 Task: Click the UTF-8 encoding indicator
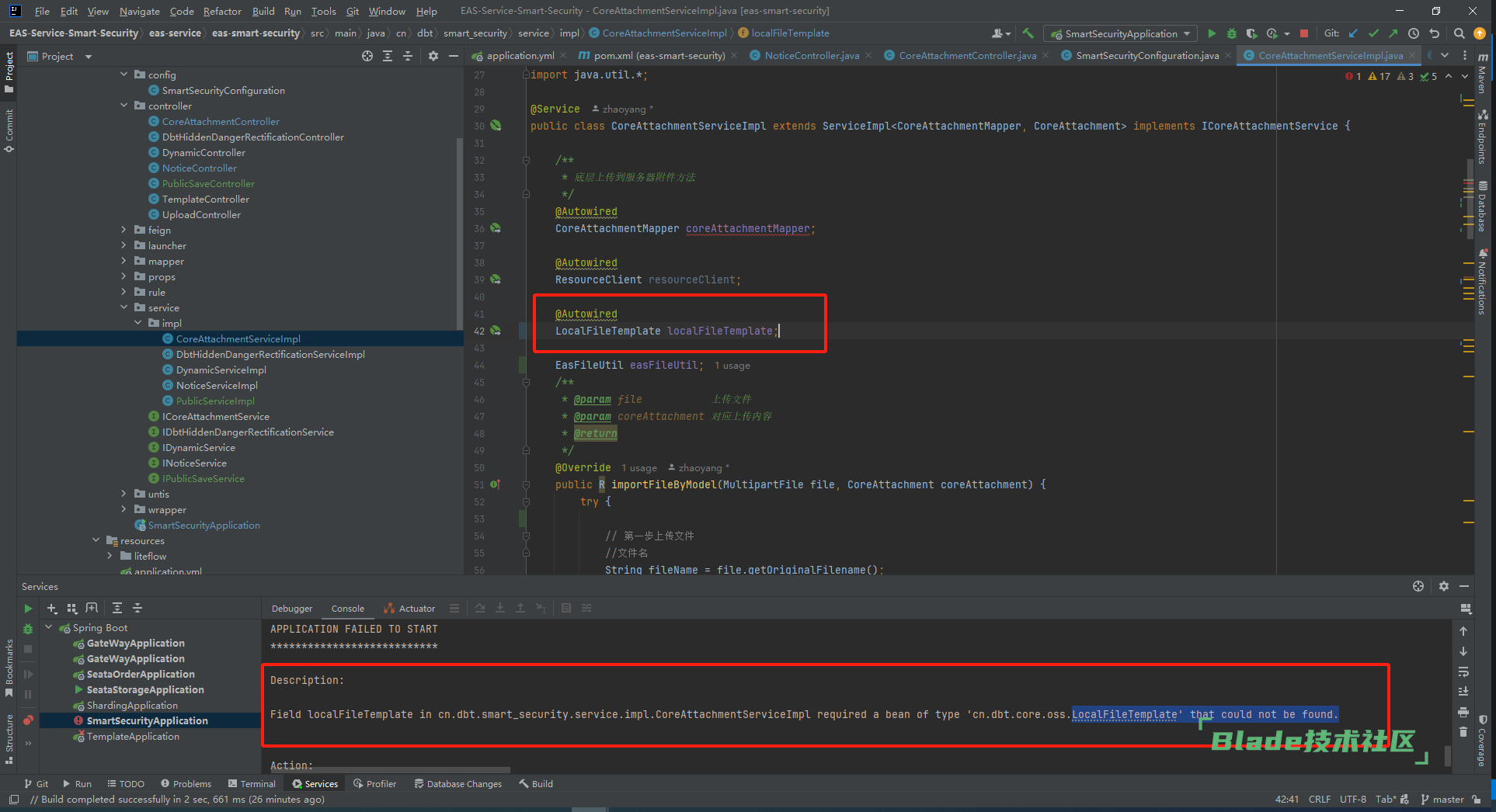pos(1352,800)
